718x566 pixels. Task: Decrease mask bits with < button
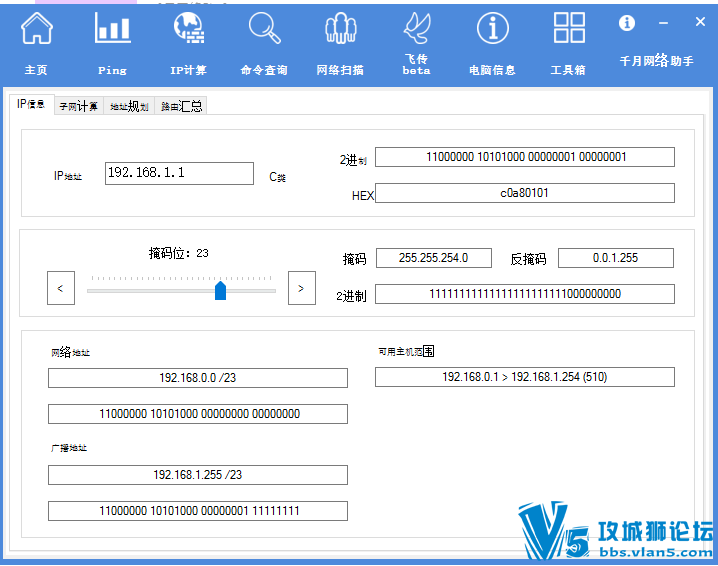[61, 288]
